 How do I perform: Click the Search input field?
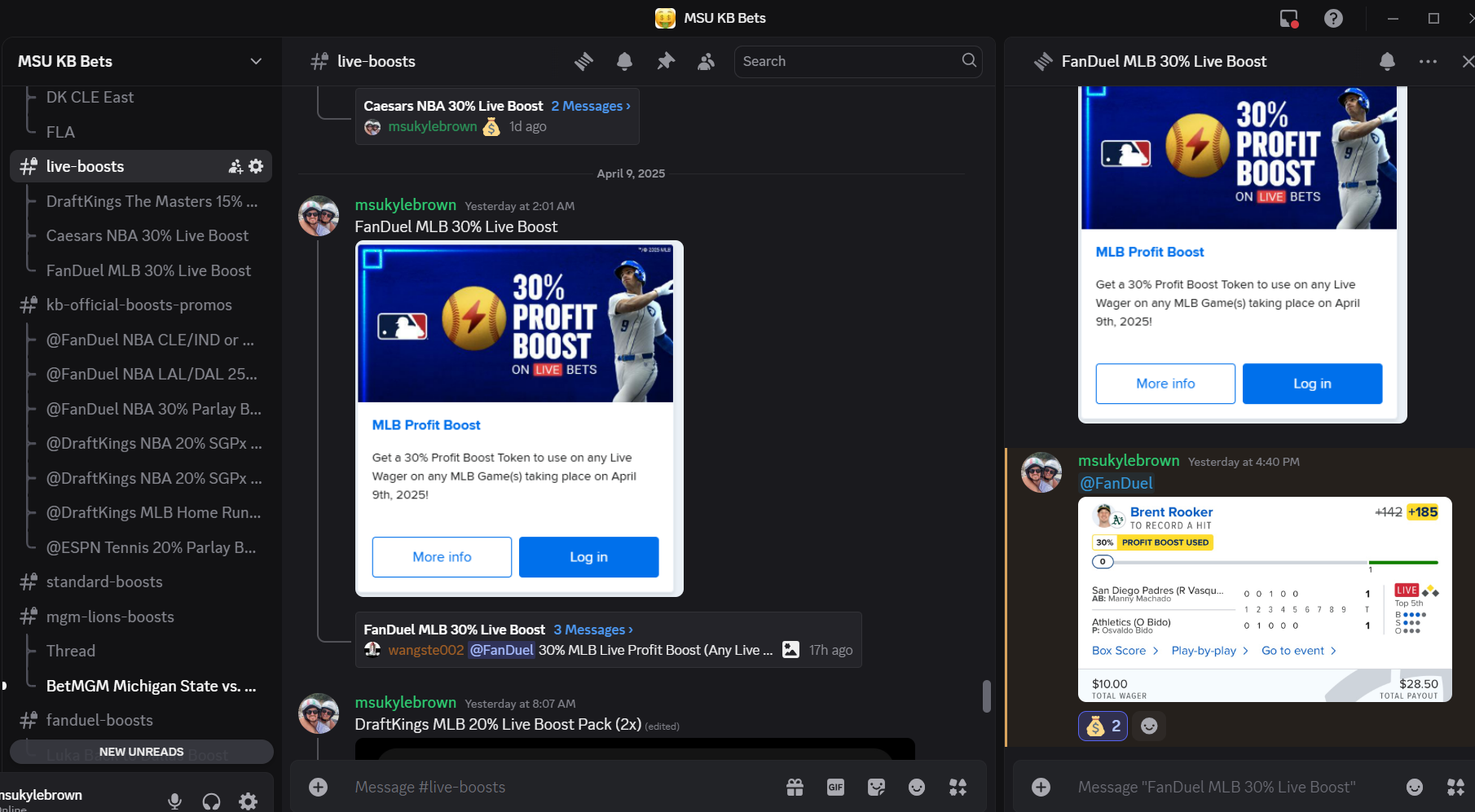tap(848, 61)
